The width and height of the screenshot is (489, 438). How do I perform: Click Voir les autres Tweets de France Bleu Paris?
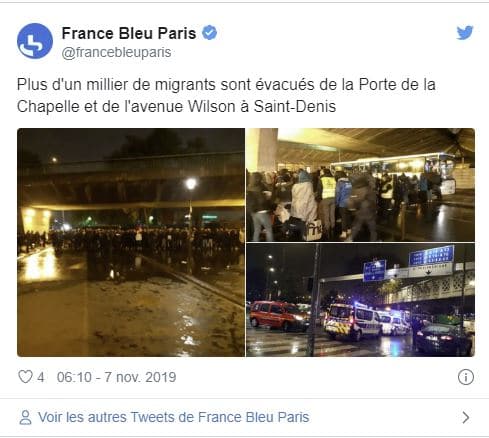pyautogui.click(x=174, y=417)
